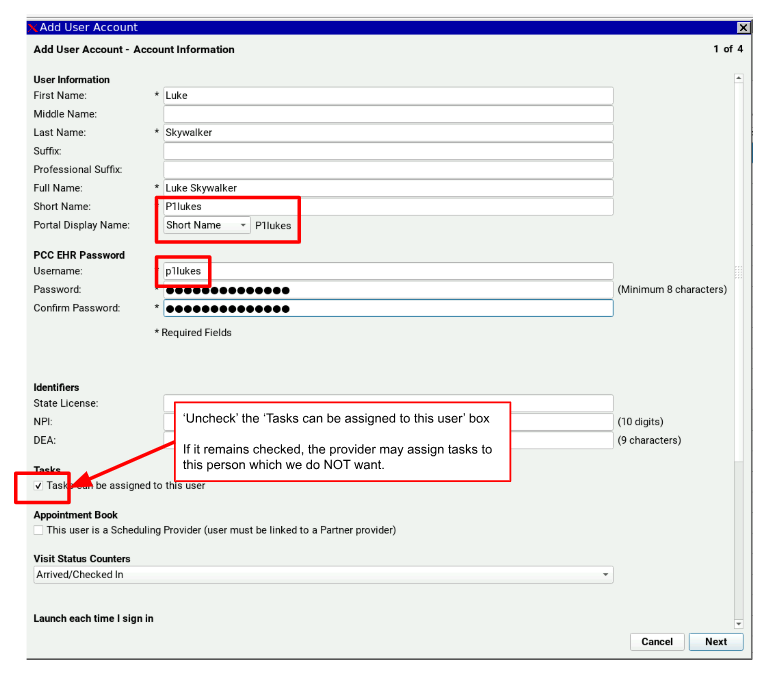
Task: Open the Portal Display Name dropdown
Action: pos(207,225)
